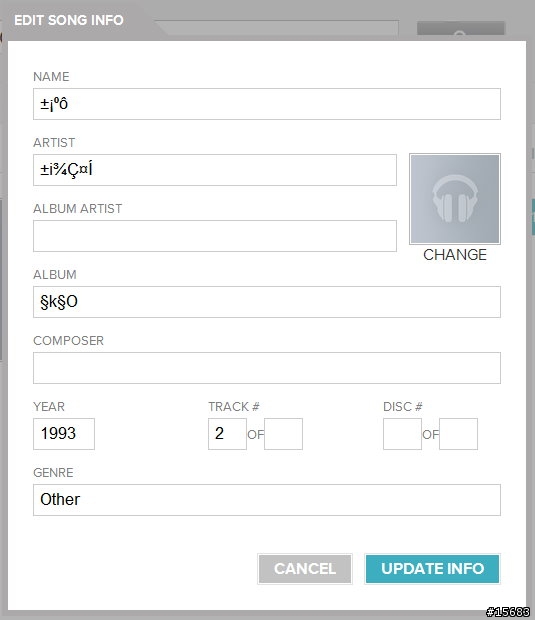Click the headphones album art placeholder

(x=455, y=199)
